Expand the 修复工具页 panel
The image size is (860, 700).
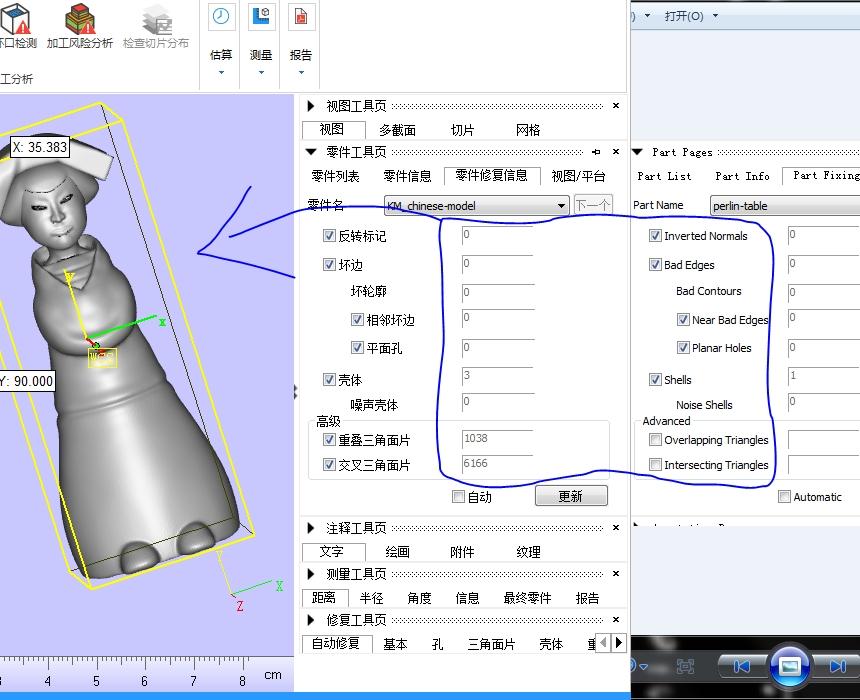click(310, 620)
